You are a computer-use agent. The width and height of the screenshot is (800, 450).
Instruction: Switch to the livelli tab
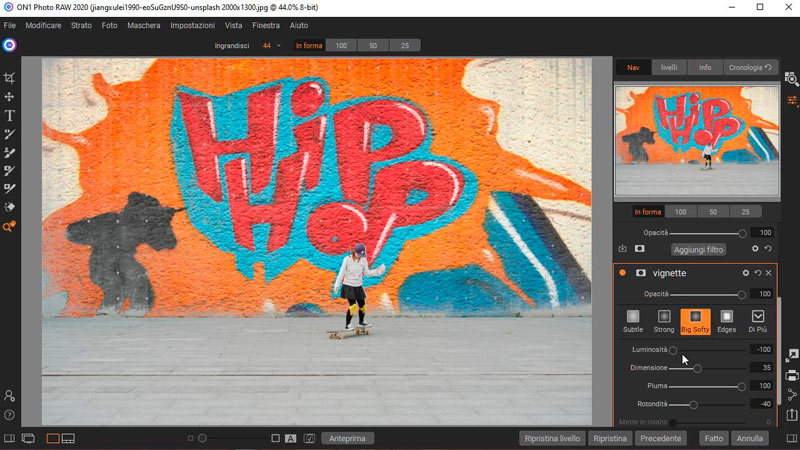(x=669, y=67)
